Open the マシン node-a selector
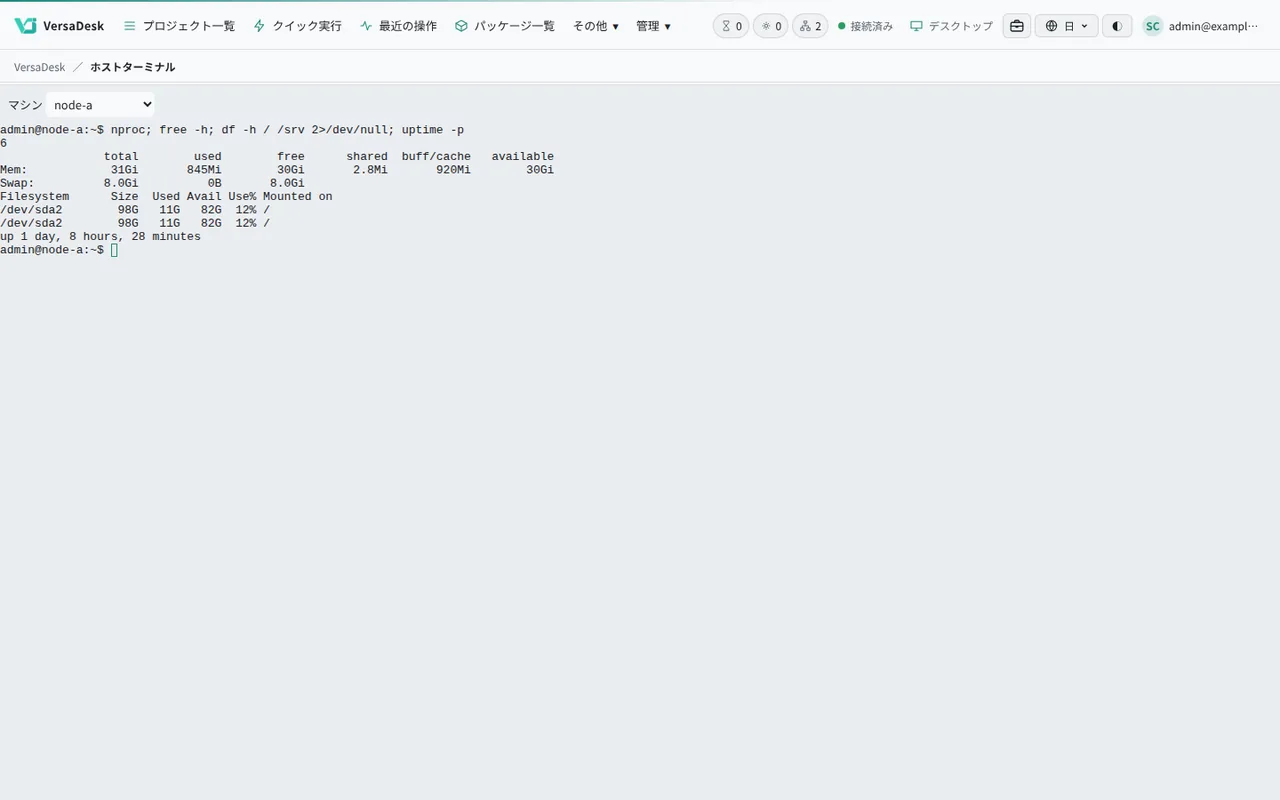This screenshot has height=800, width=1280. click(100, 105)
